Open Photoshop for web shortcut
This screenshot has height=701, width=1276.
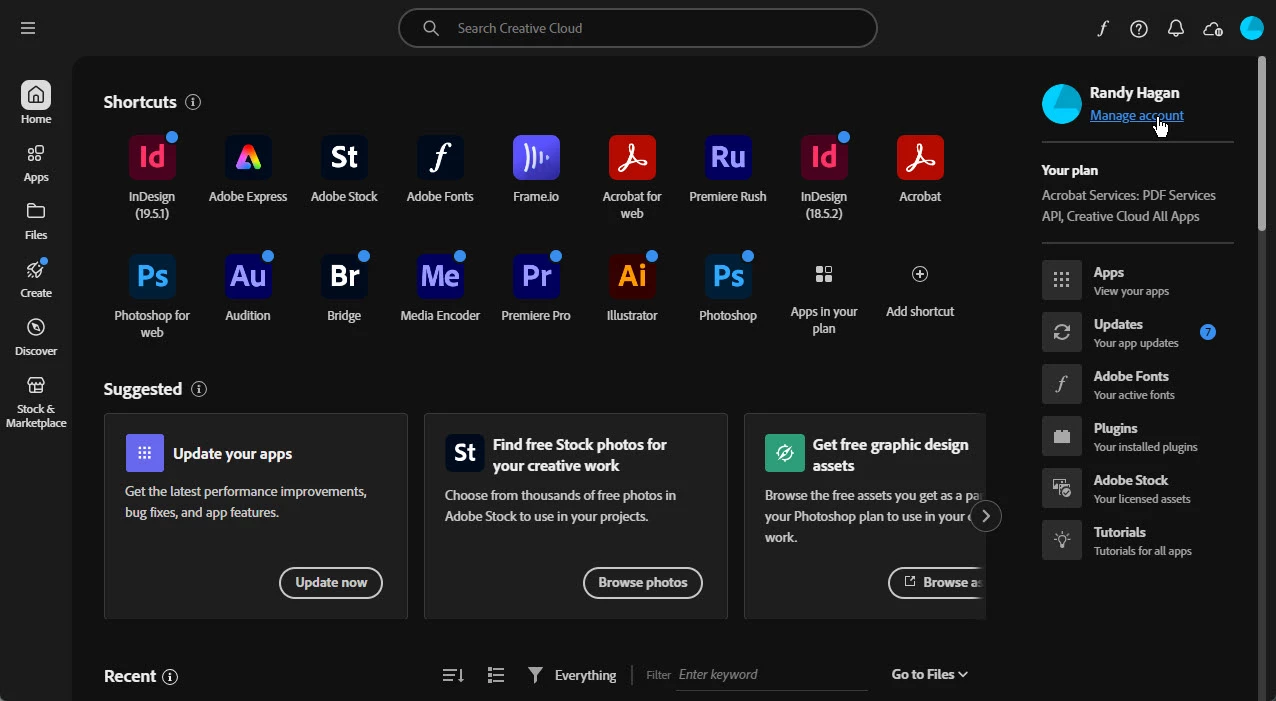tap(152, 276)
